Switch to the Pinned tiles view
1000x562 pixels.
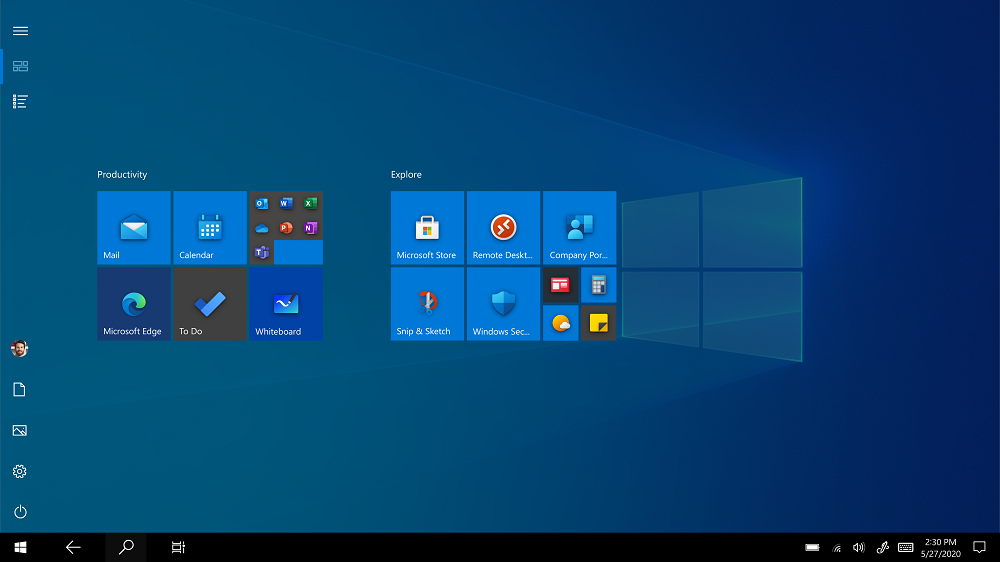tap(20, 66)
